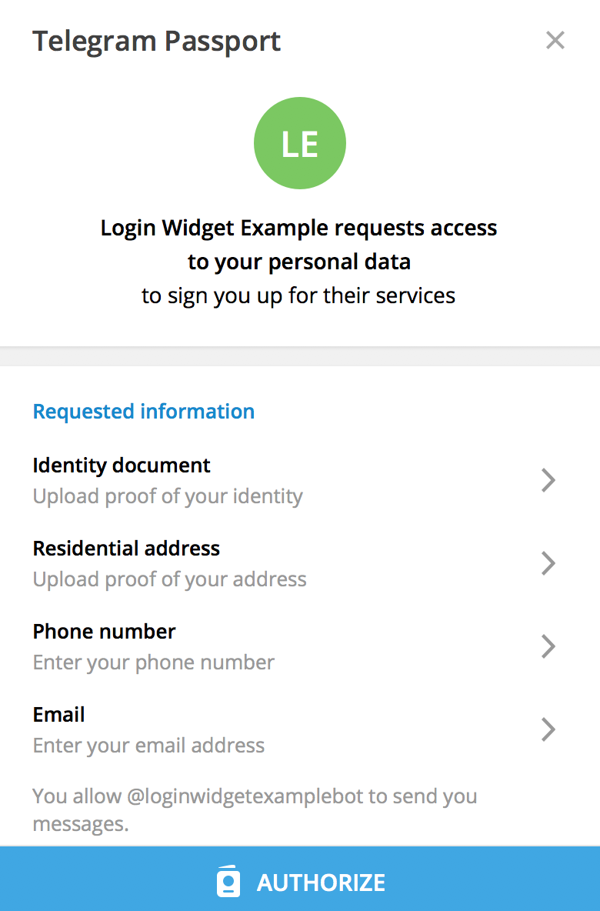Click the passport icon on the Authorize bar

228,882
